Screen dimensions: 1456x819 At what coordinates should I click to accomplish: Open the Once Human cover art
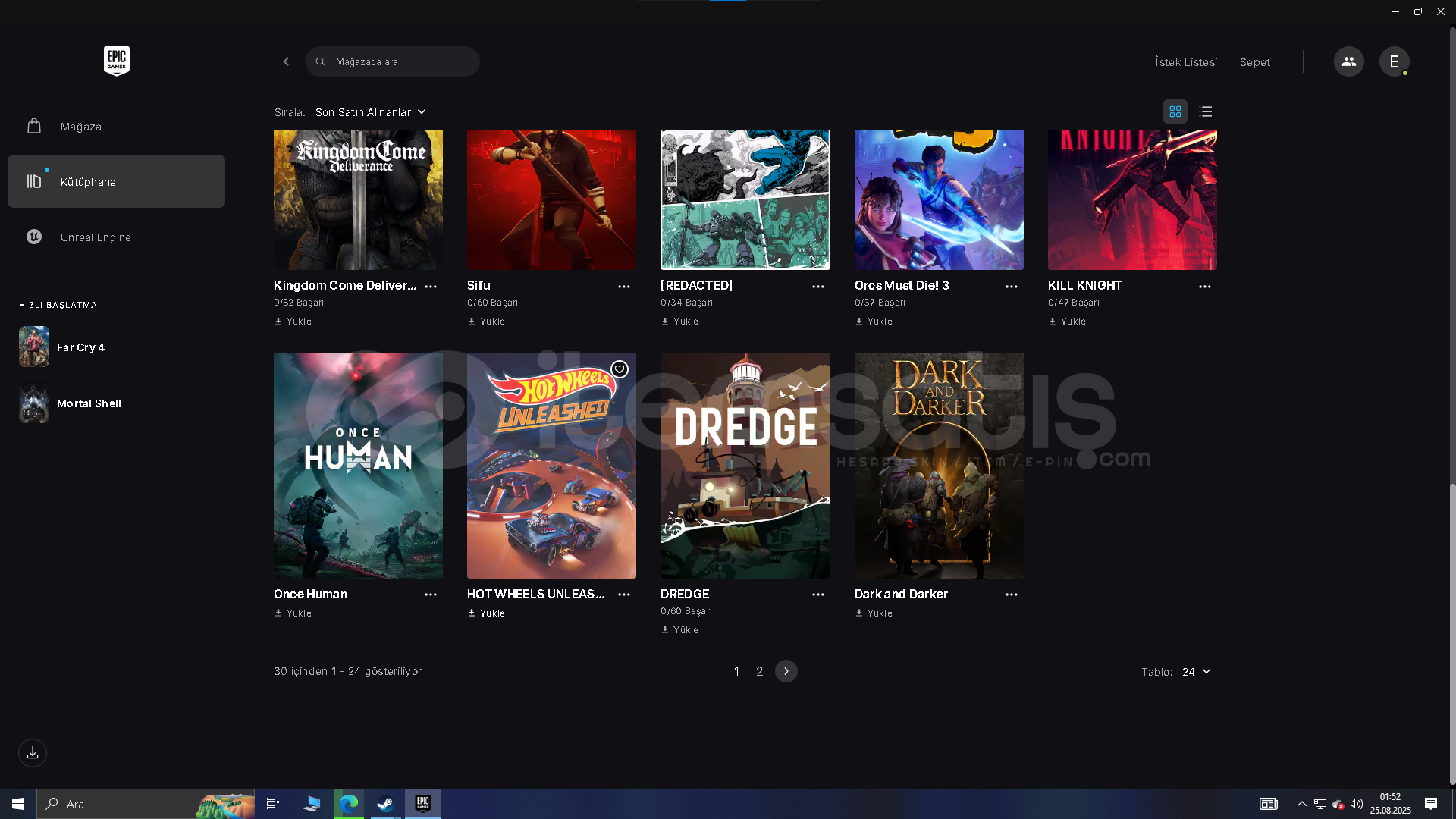click(358, 466)
